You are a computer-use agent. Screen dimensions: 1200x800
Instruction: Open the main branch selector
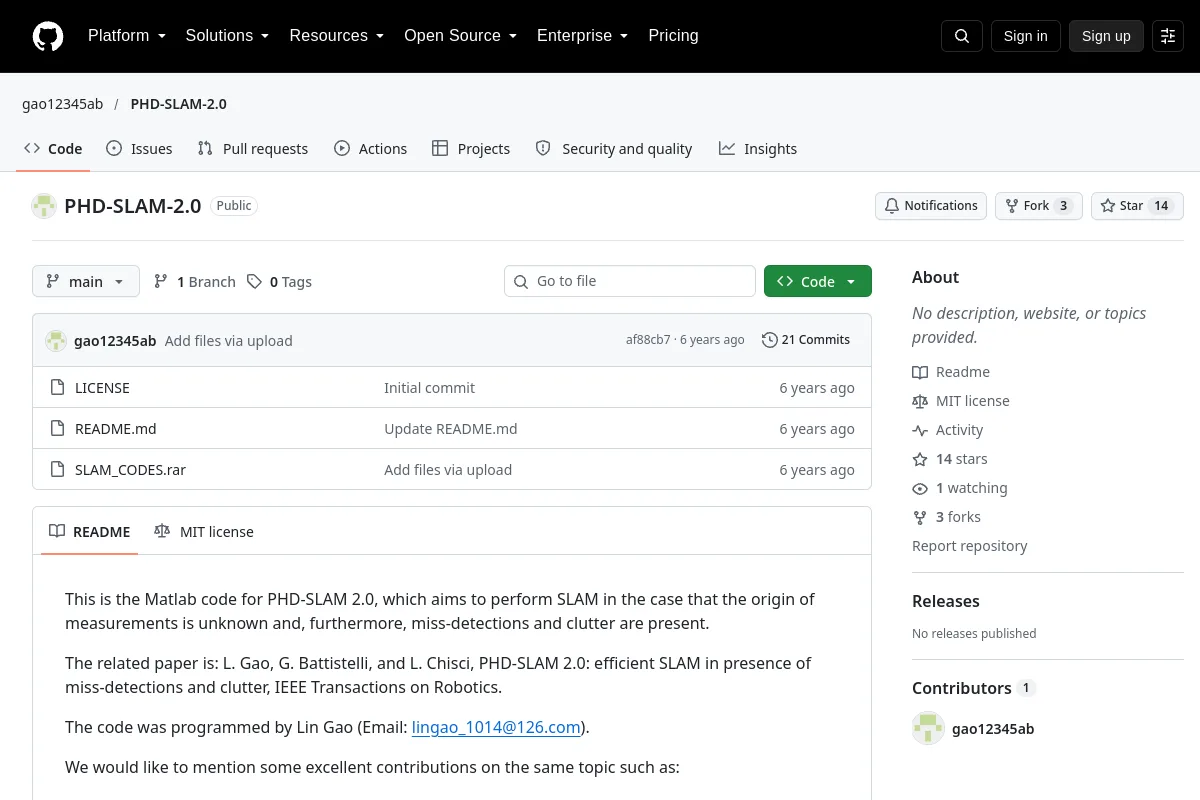[x=86, y=282]
